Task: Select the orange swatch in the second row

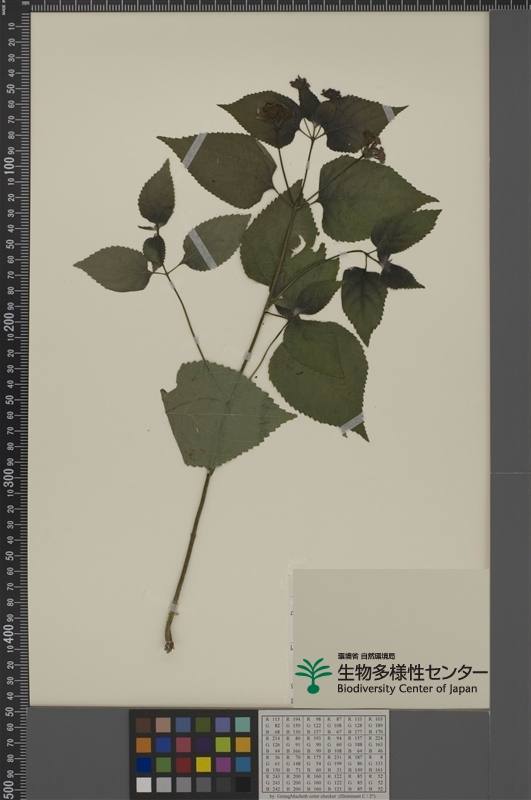Action: (144, 744)
